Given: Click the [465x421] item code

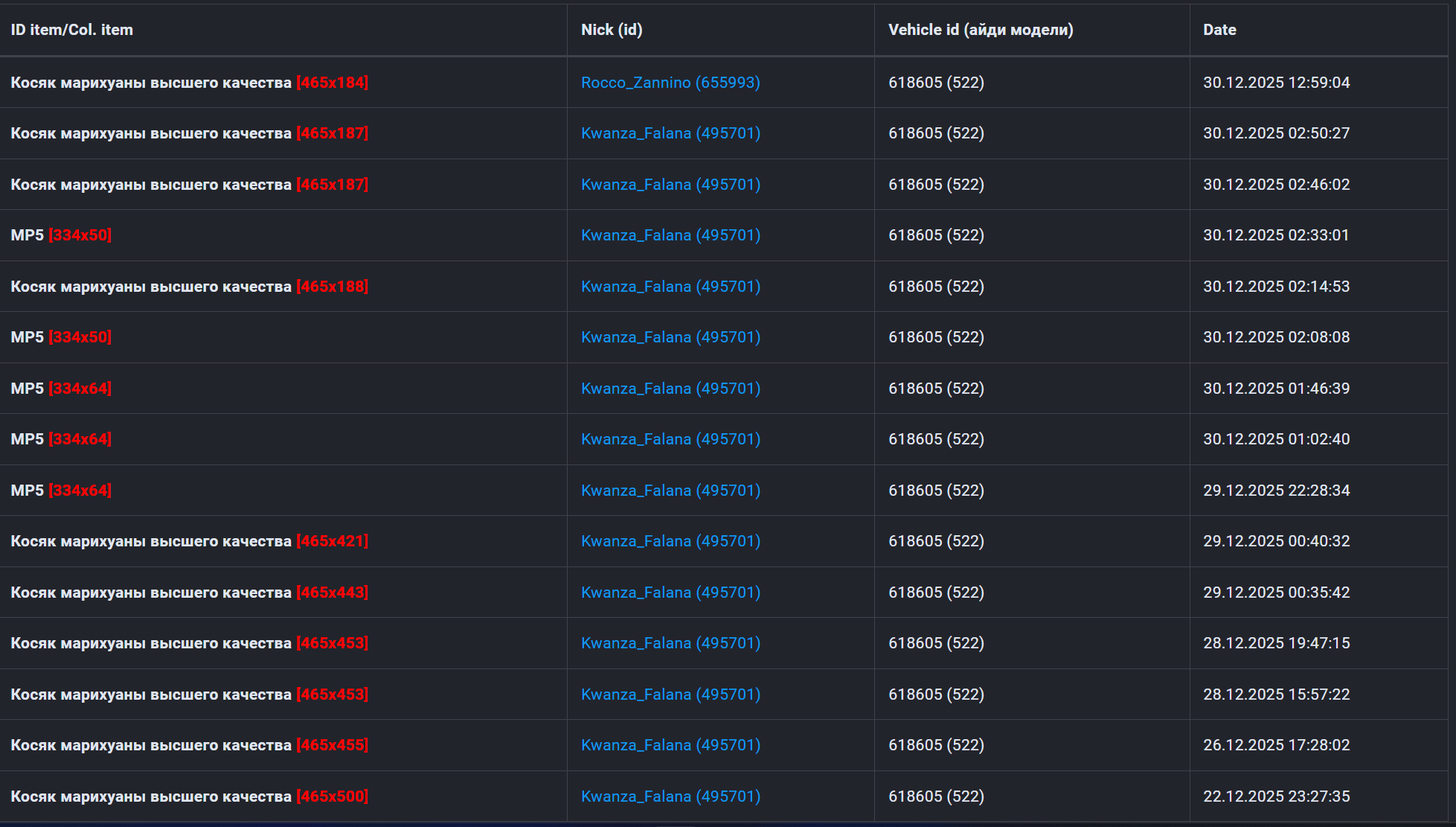Looking at the screenshot, I should tap(332, 541).
